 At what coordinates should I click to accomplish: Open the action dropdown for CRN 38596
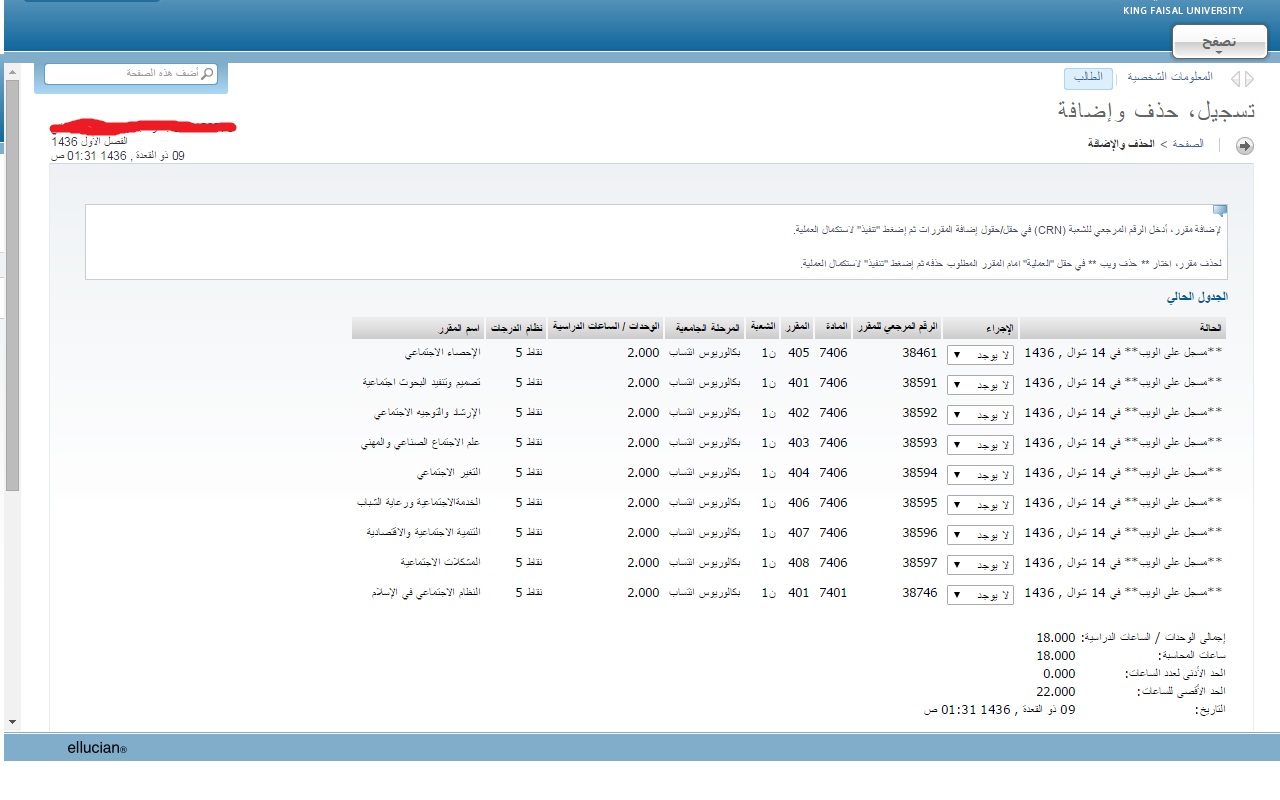(x=980, y=534)
